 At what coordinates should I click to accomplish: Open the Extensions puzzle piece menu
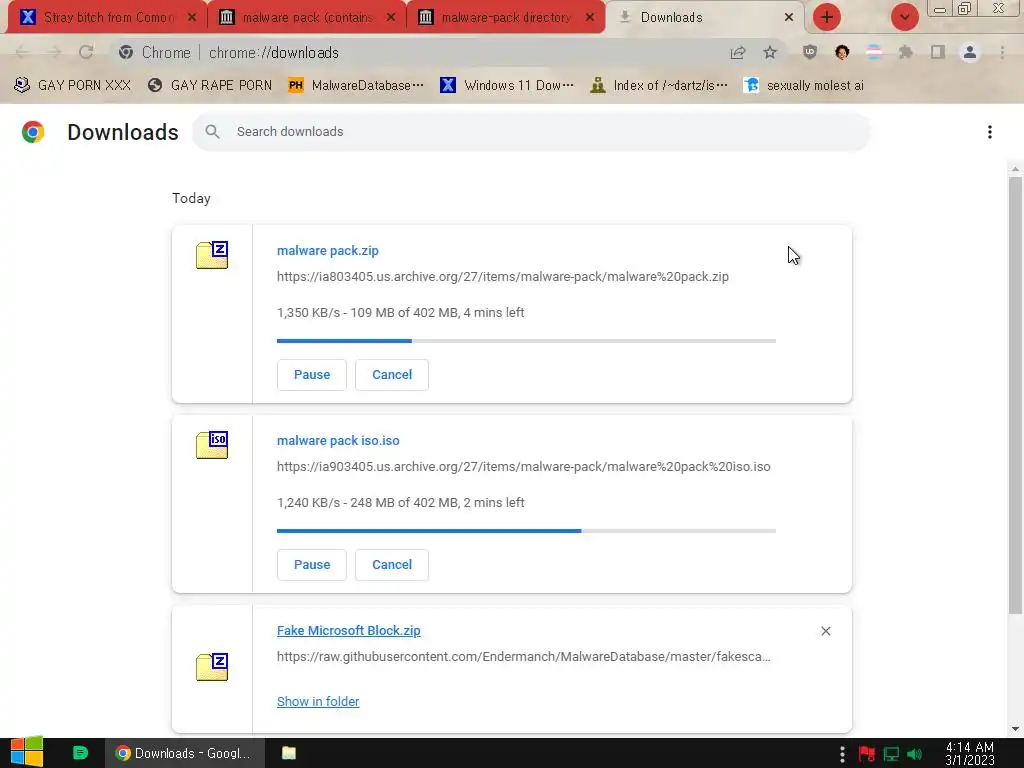906,52
